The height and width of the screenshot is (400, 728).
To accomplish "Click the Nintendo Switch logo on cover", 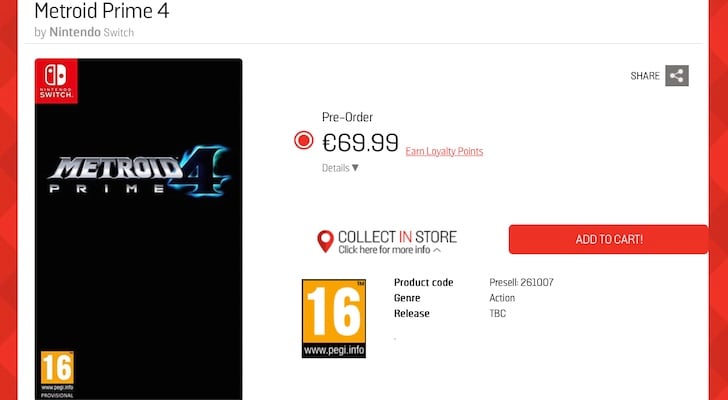I will click(x=56, y=81).
